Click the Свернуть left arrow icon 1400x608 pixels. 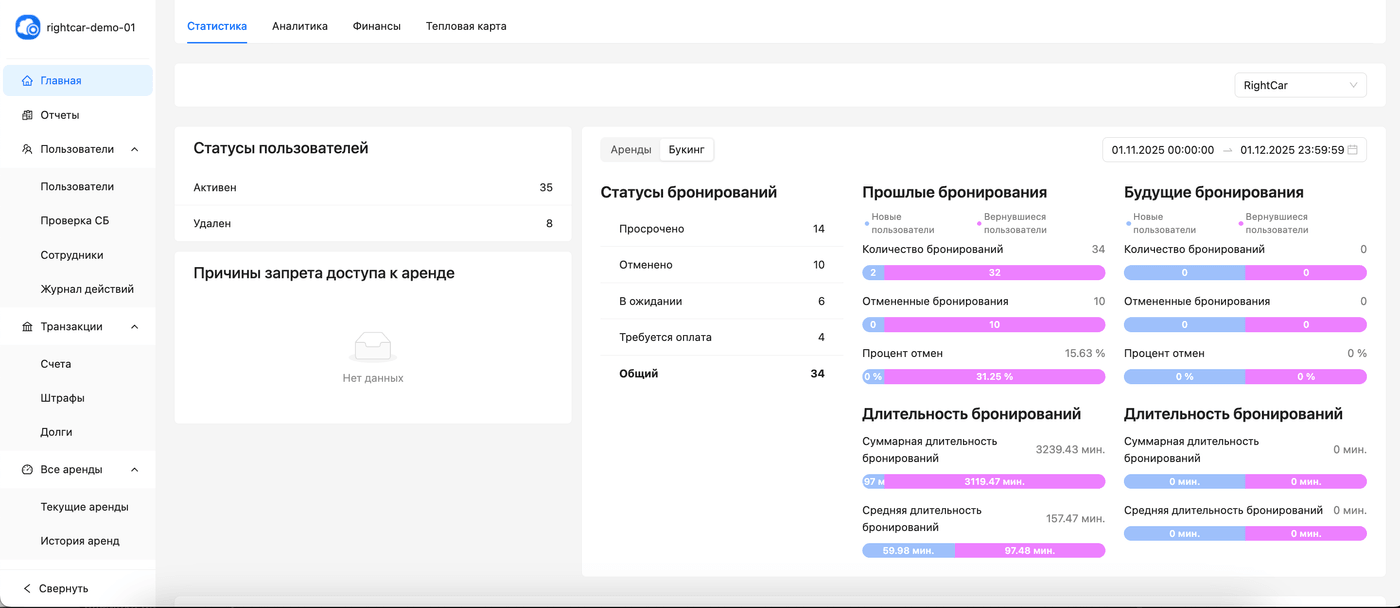(x=27, y=588)
